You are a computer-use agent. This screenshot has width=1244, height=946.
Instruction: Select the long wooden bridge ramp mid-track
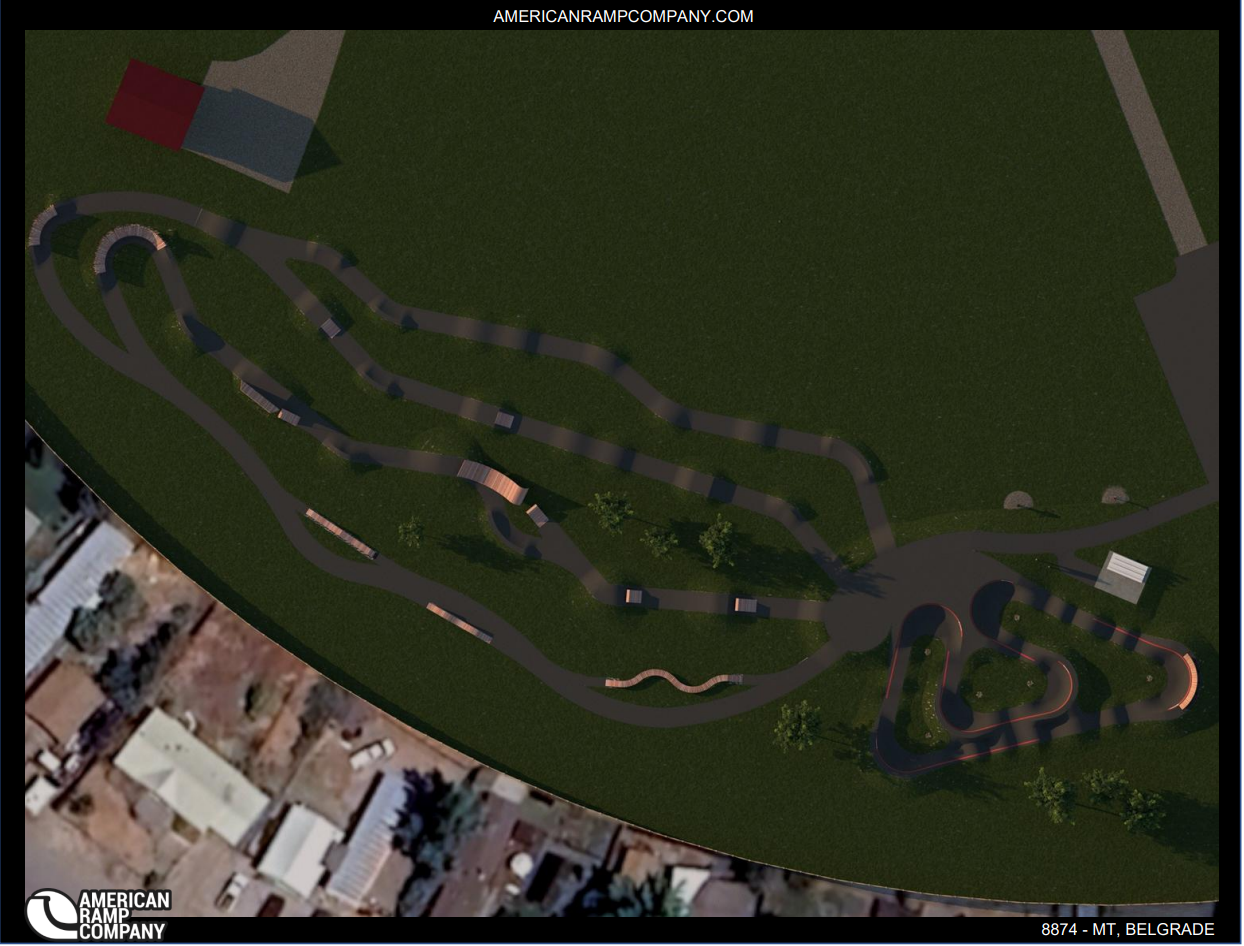pyautogui.click(x=490, y=478)
